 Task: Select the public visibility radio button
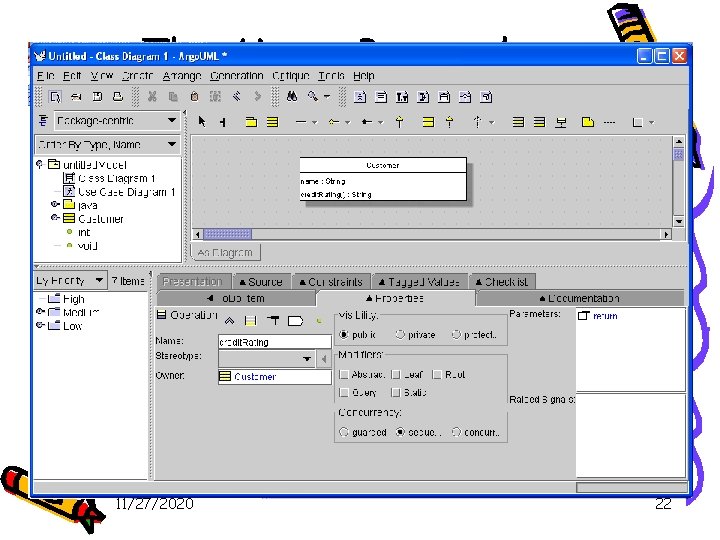343,335
